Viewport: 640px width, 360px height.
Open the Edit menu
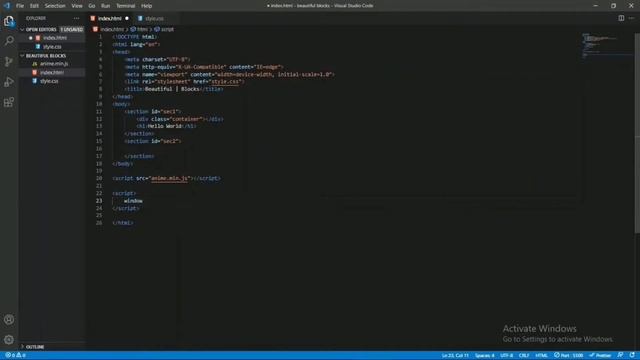(x=34, y=6)
